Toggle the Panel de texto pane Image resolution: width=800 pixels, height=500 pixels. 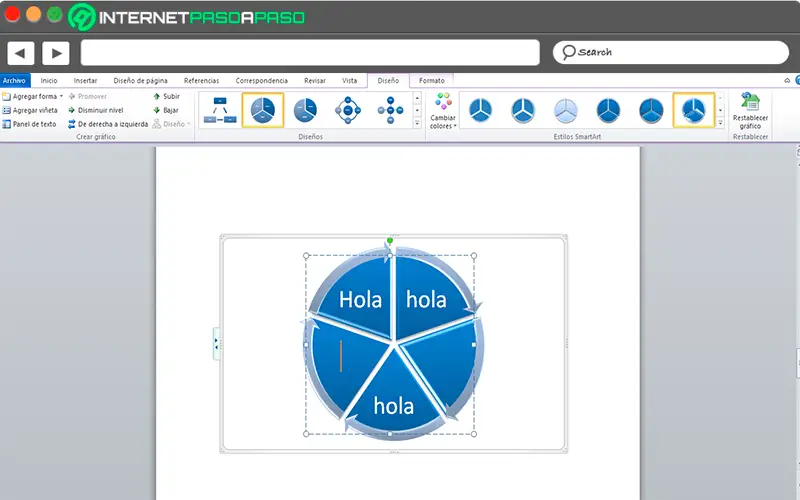click(29, 124)
